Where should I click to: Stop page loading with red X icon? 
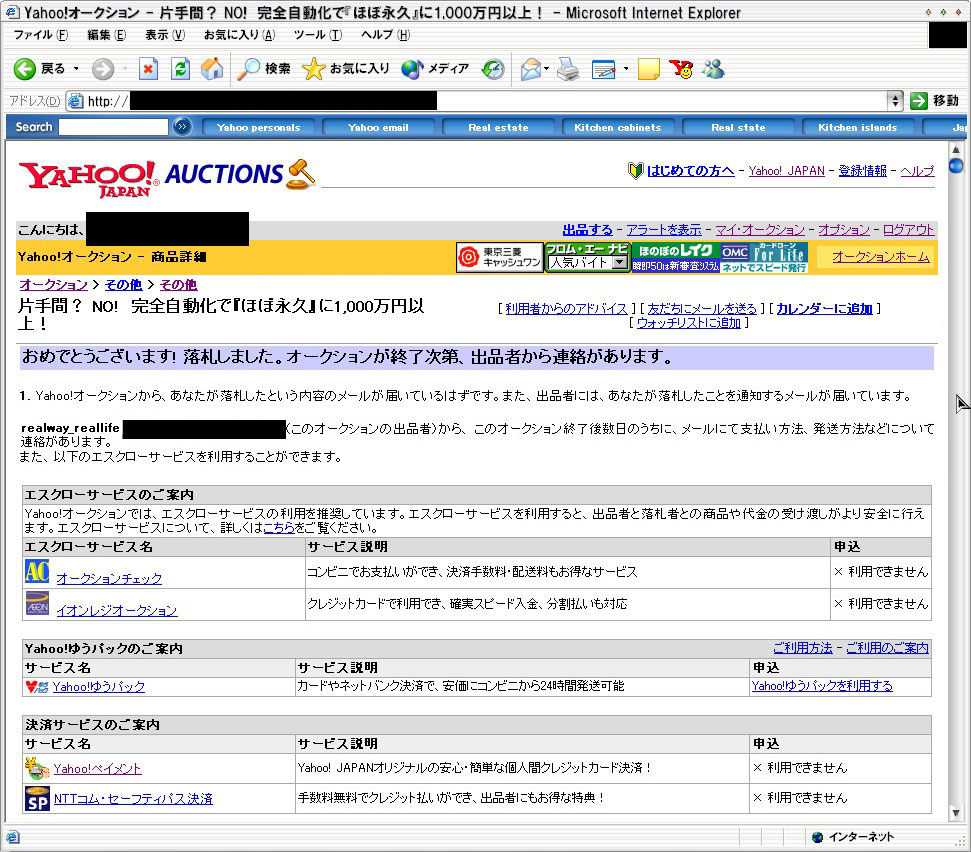click(x=148, y=69)
